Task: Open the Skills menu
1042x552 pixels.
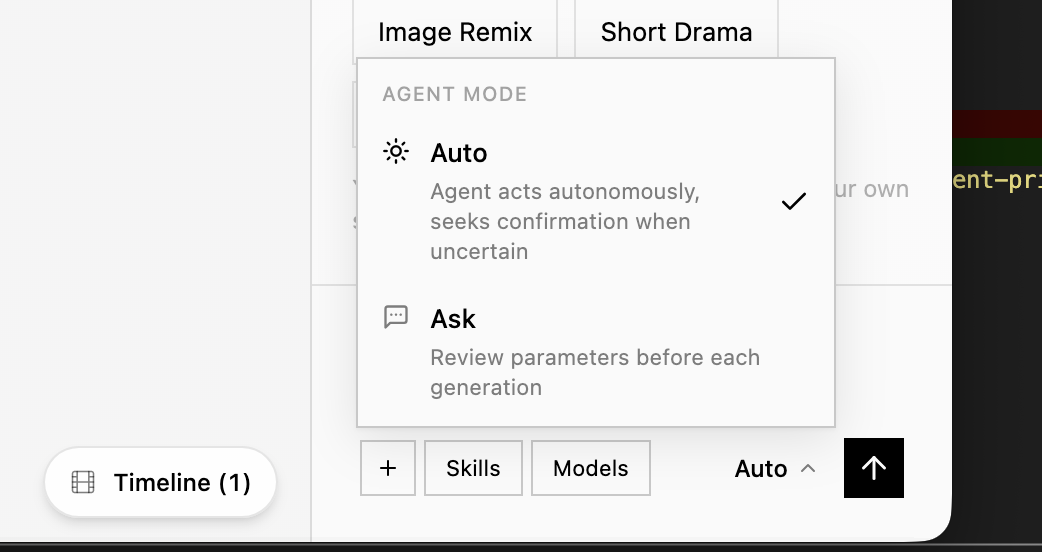Action: (473, 468)
